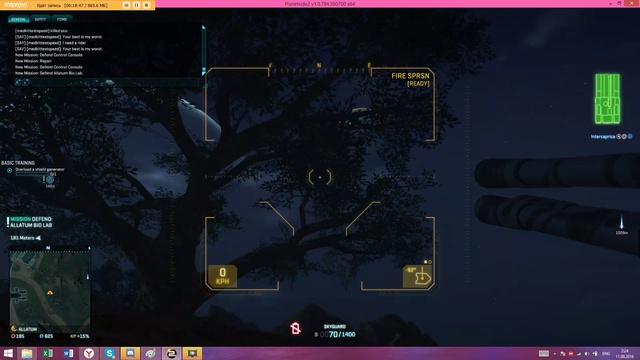Open Skype from the taskbar
The width and height of the screenshot is (640, 360).
pos(109,353)
